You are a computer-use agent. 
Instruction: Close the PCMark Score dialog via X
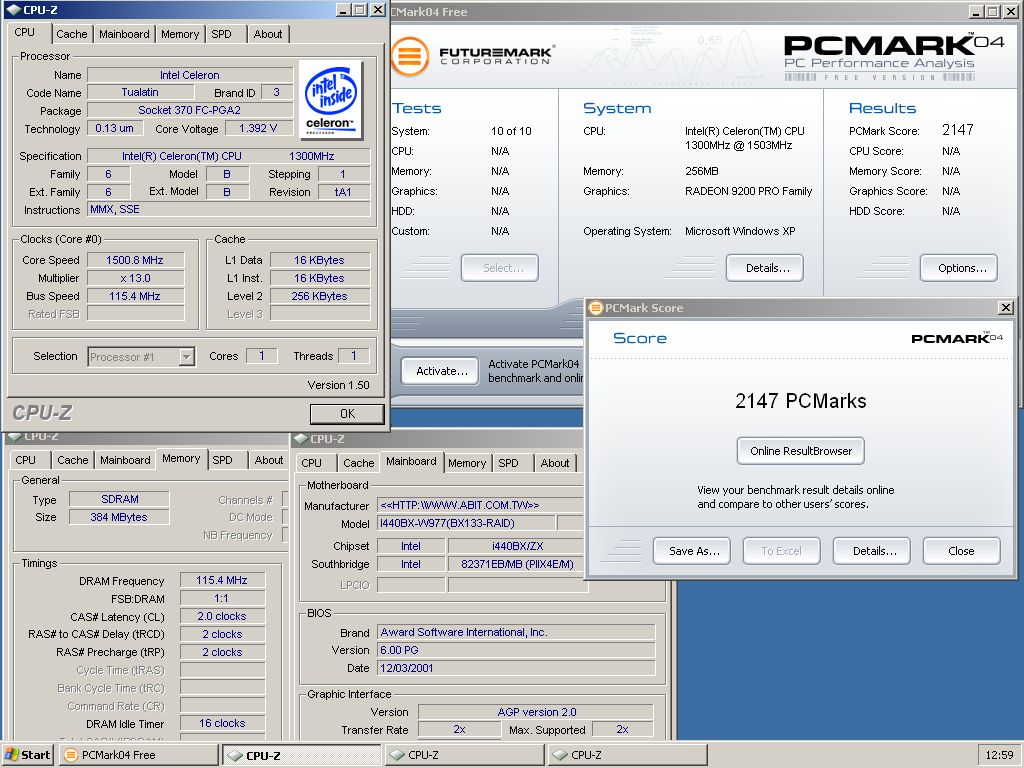click(1005, 308)
